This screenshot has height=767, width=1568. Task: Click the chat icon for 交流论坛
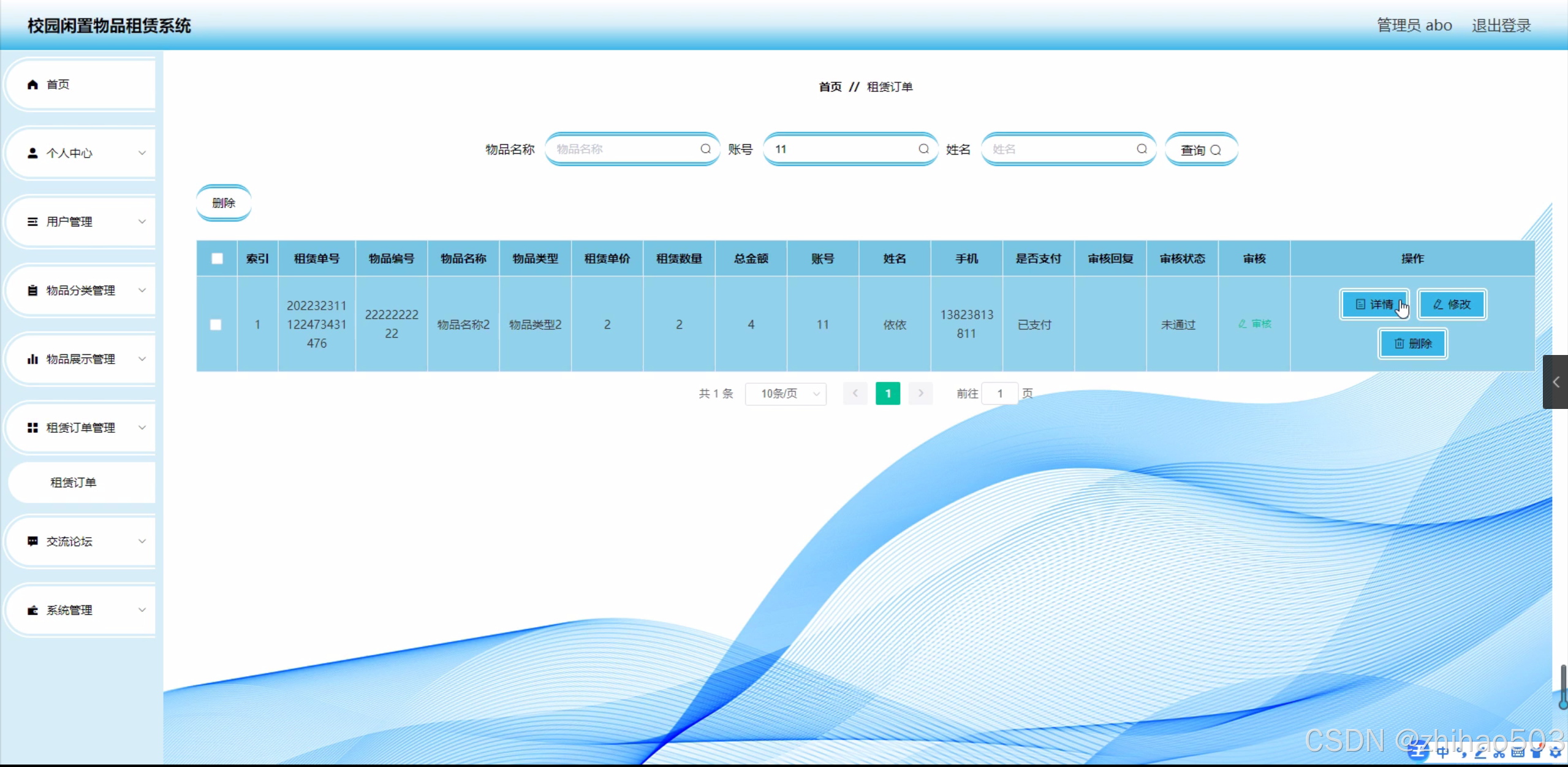point(33,541)
